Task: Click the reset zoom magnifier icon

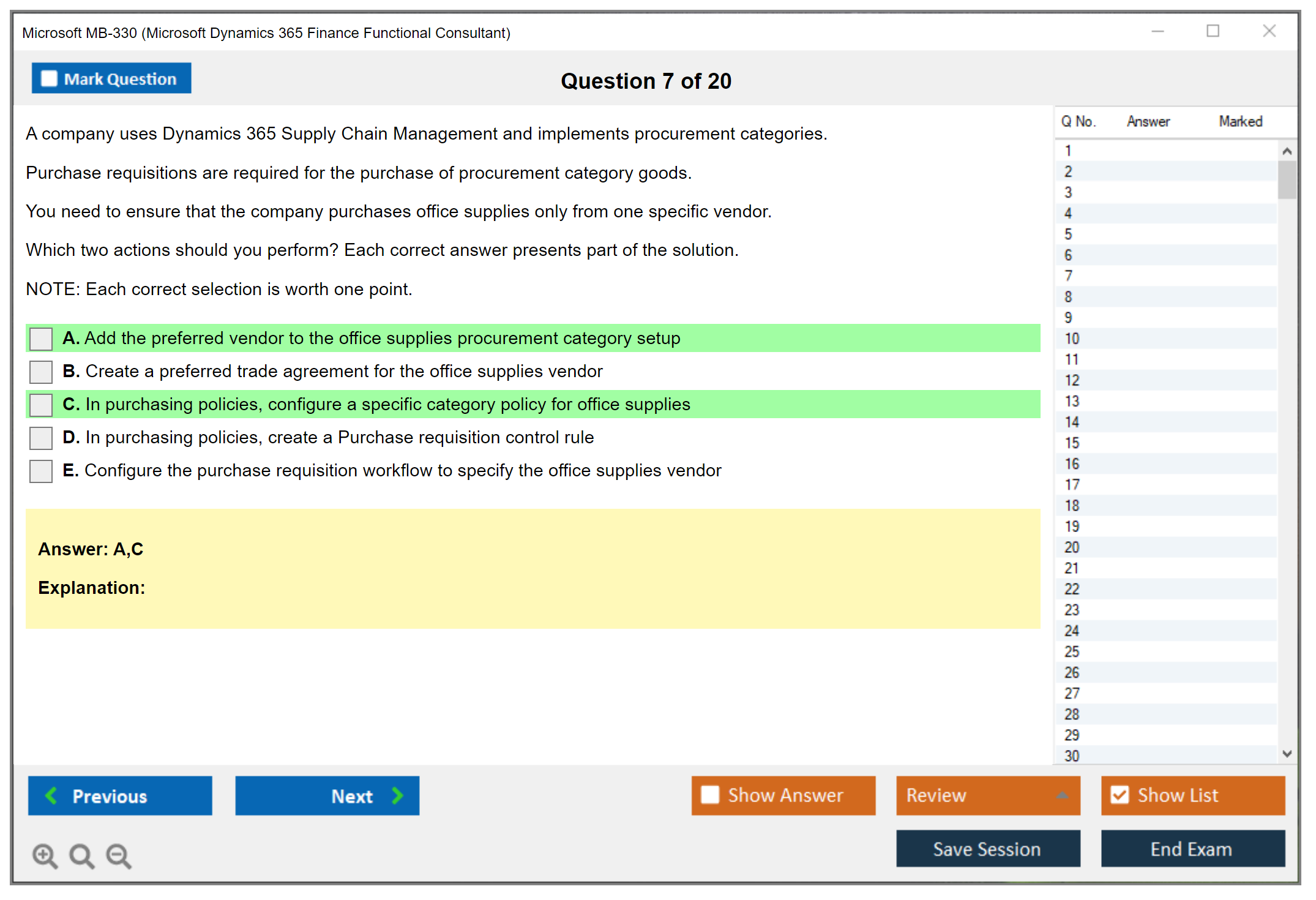Action: [x=81, y=855]
